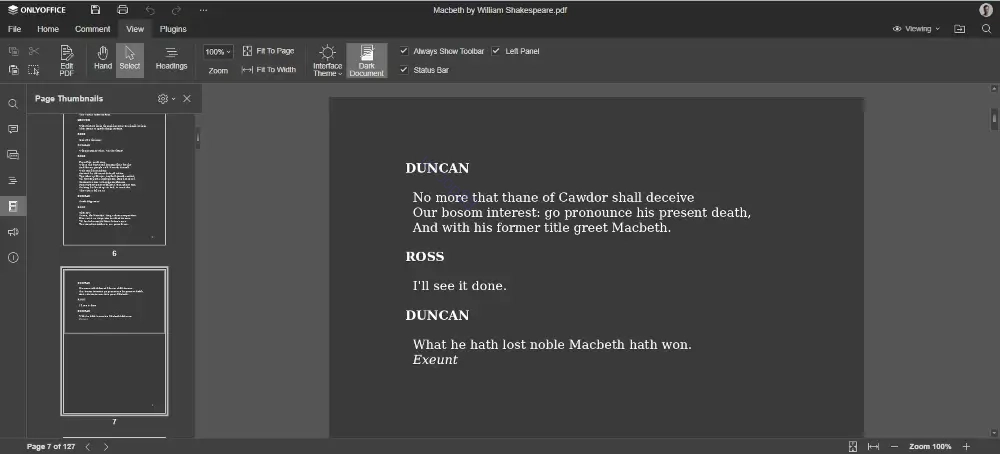Select page 7 thumbnail
The width and height of the screenshot is (1000, 454).
[x=114, y=341]
